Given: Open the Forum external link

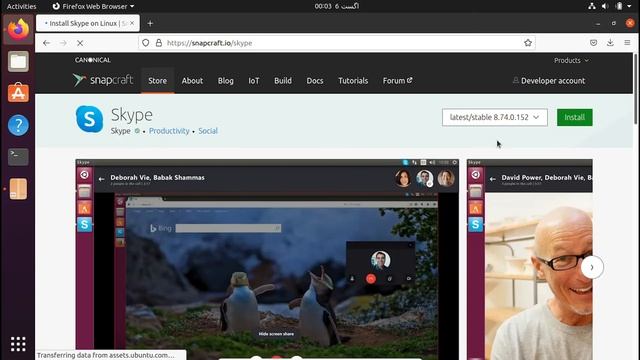Looking at the screenshot, I should [x=397, y=81].
